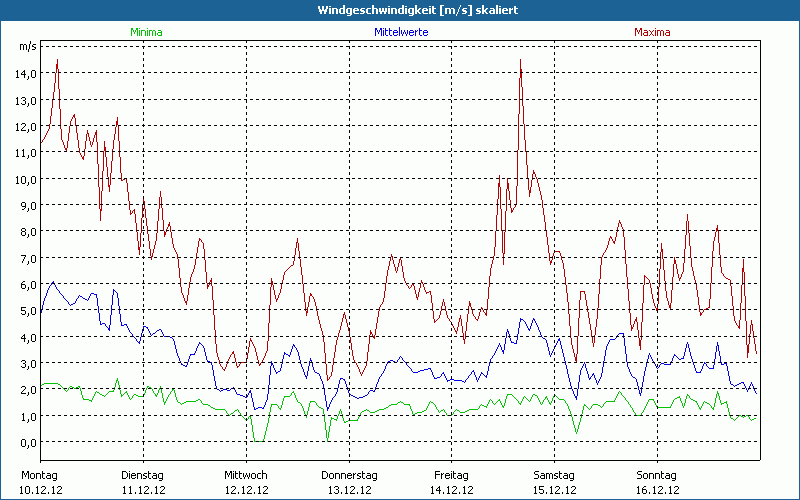This screenshot has height=500, width=800.
Task: Click the '3,0' y-axis value
Action: tap(28, 364)
